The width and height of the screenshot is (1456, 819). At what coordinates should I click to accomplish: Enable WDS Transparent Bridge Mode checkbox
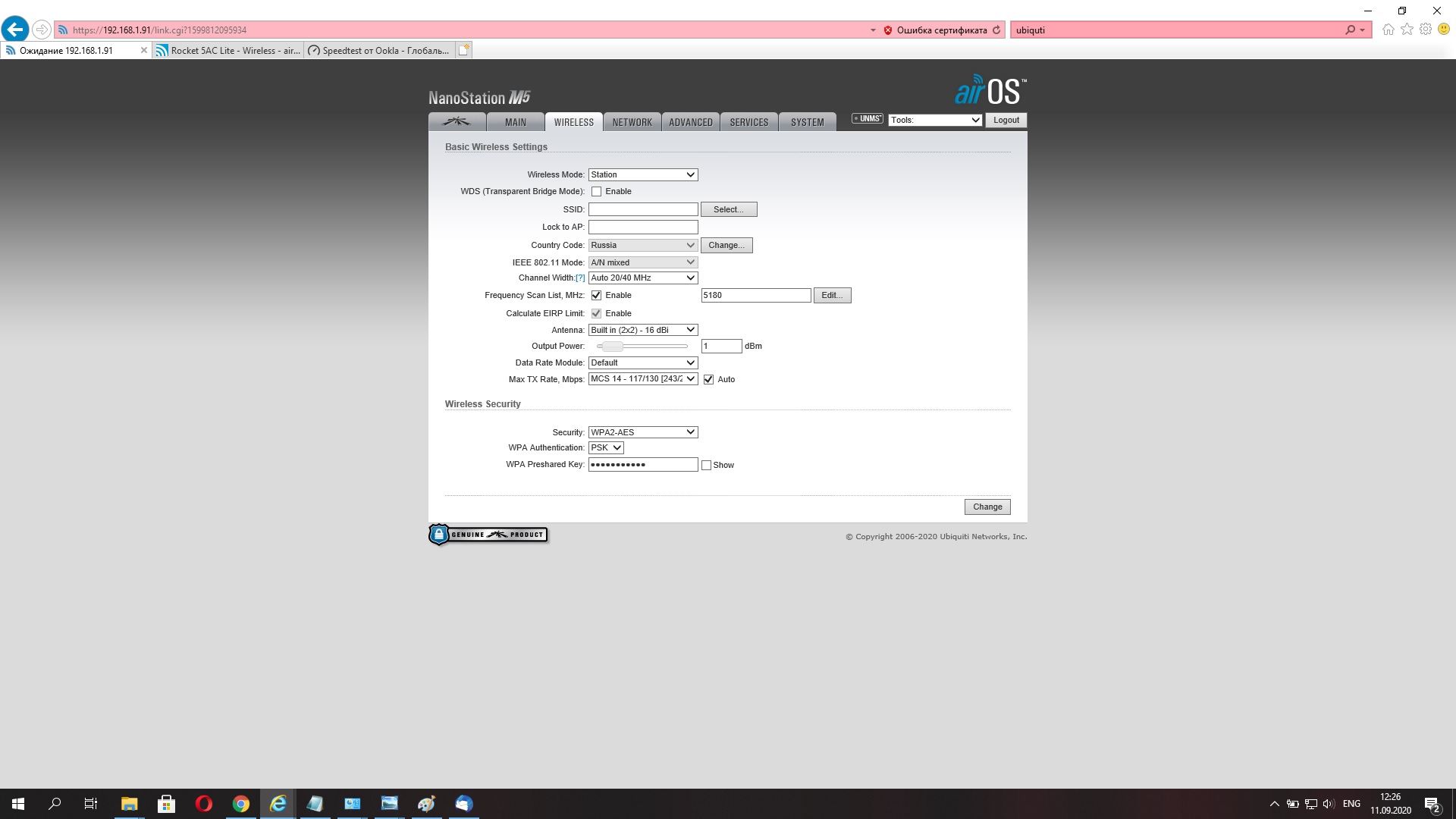[597, 192]
